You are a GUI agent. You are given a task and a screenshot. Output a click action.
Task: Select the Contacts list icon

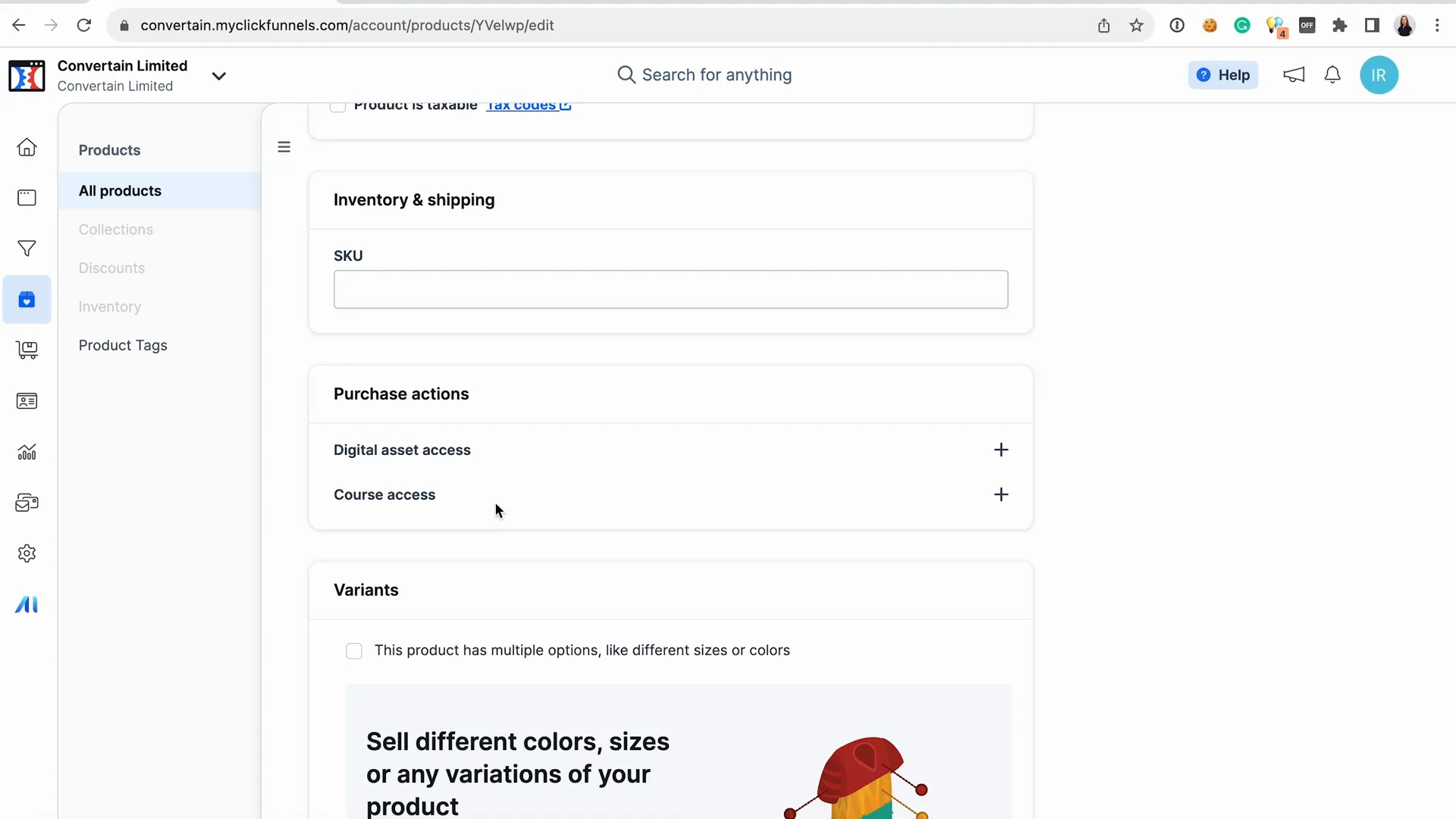(27, 400)
